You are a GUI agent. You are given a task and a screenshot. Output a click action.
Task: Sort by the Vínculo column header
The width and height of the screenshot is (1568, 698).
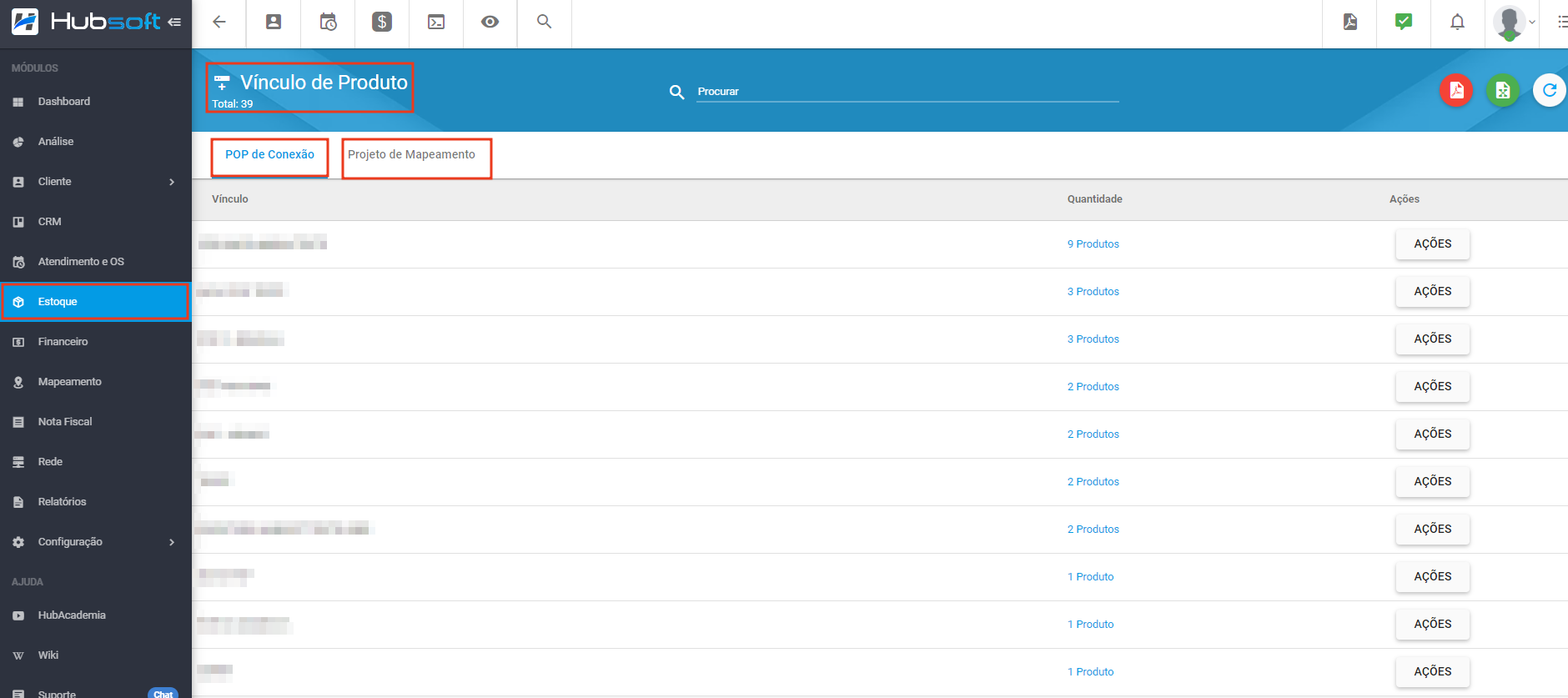pyautogui.click(x=230, y=199)
